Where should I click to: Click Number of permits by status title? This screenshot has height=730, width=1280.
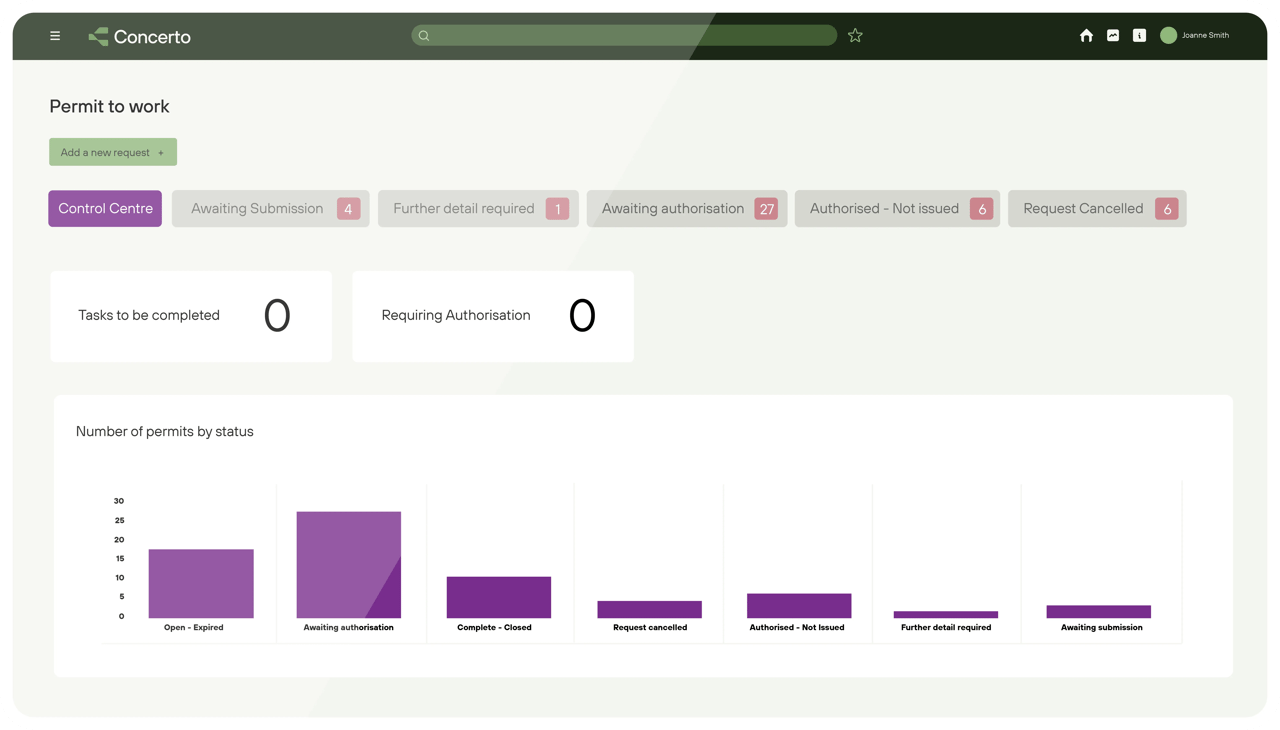pos(165,432)
